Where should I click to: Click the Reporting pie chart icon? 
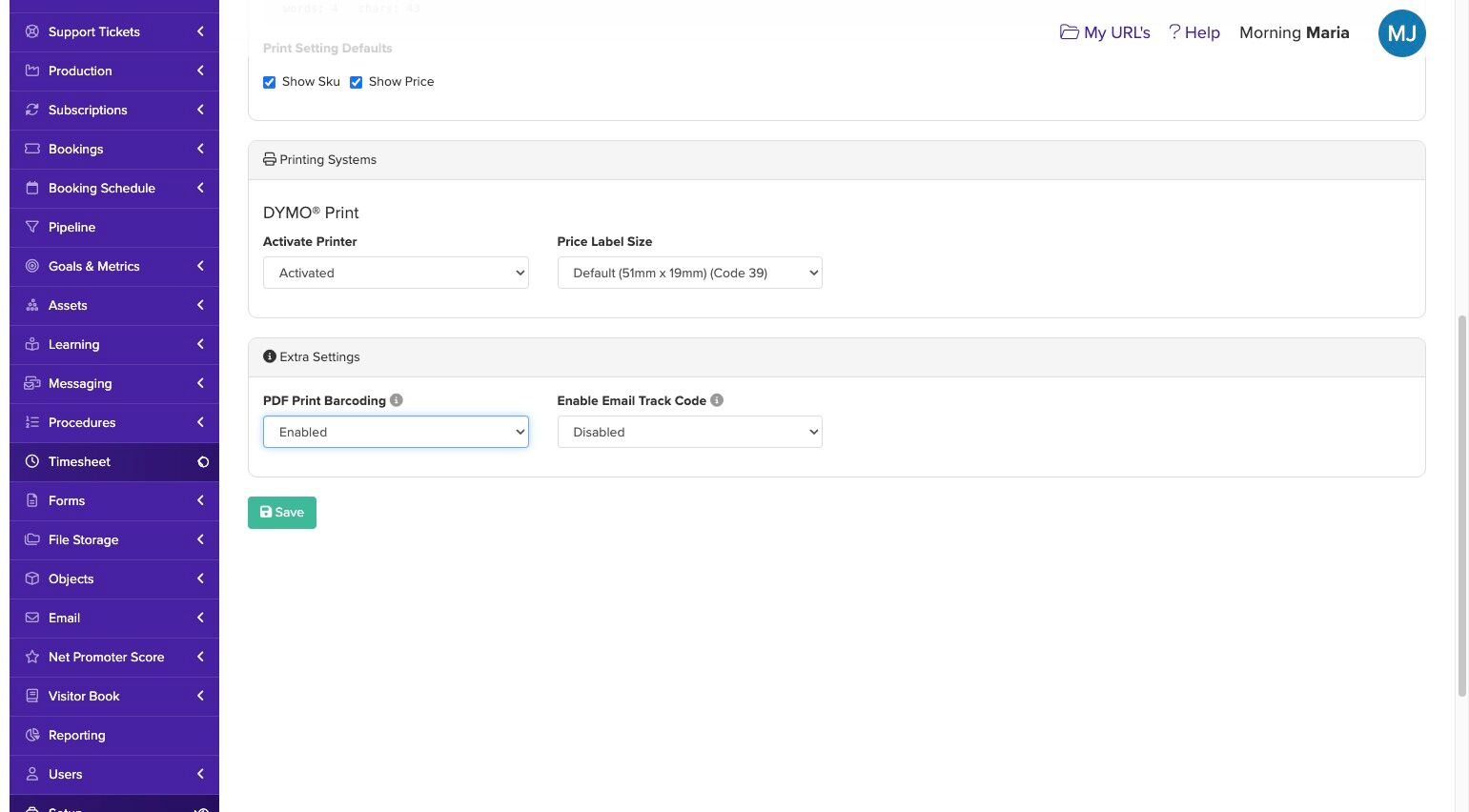(x=32, y=735)
